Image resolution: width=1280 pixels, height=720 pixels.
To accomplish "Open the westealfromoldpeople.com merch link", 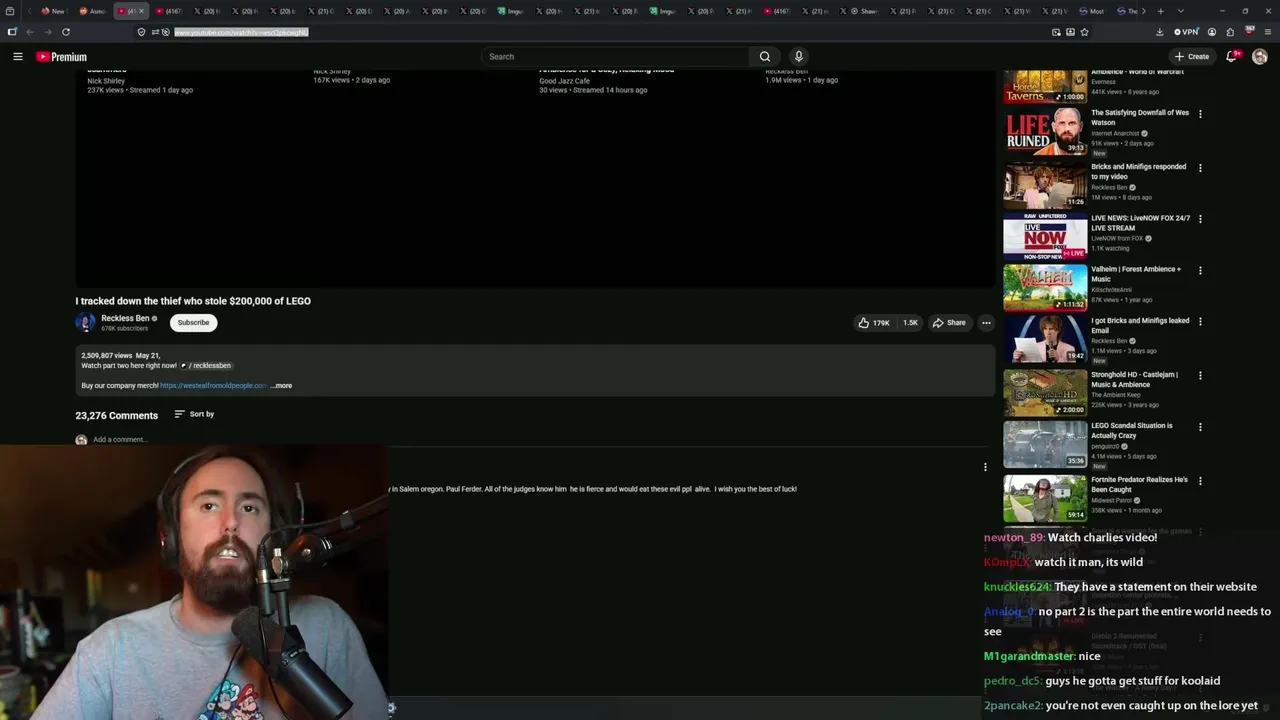I will point(214,386).
